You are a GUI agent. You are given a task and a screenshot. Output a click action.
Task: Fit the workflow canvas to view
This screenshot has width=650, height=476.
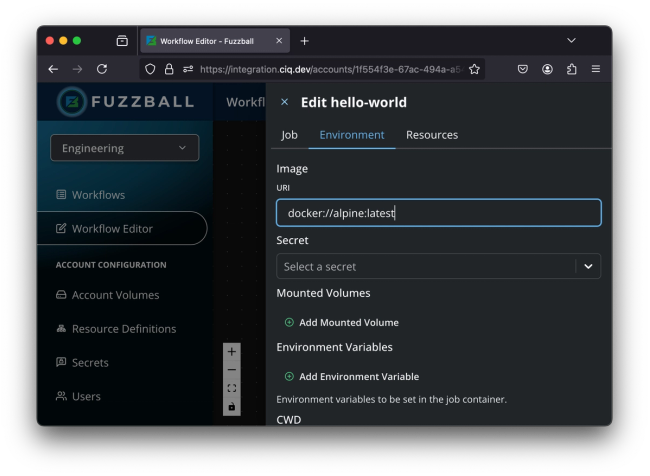(232, 388)
